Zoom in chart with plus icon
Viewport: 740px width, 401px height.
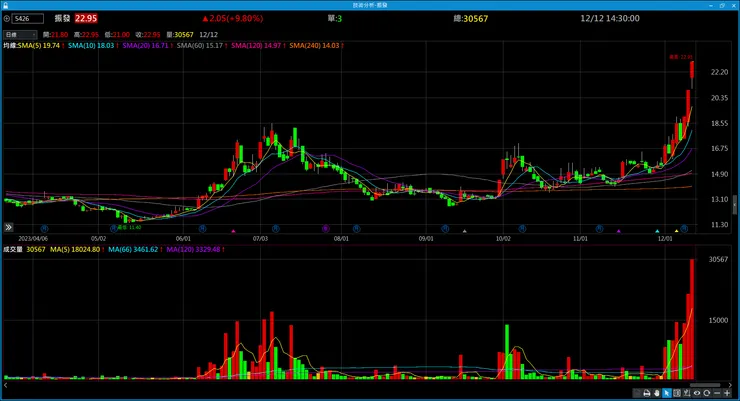[x=727, y=393]
